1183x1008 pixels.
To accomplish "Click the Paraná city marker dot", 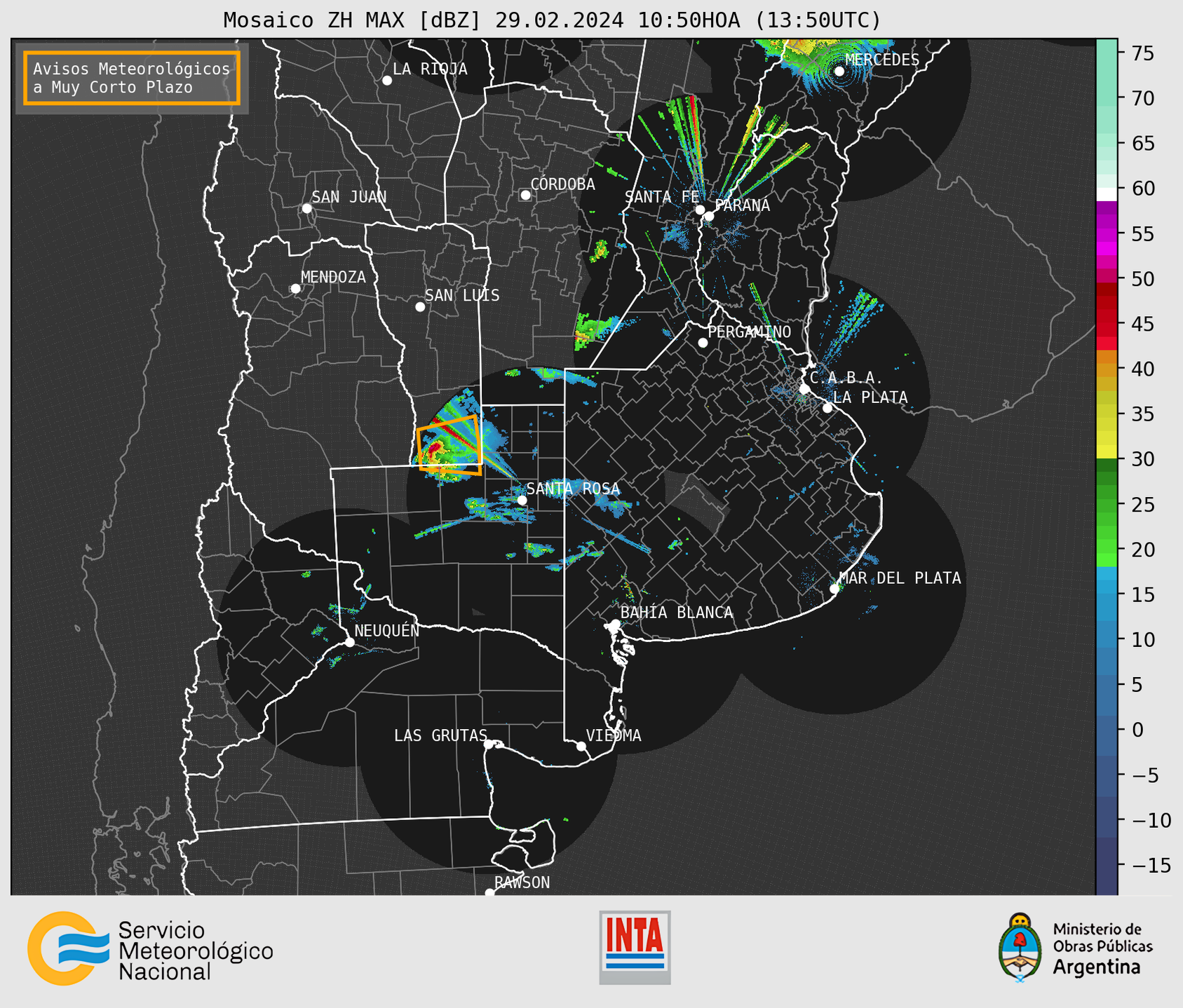I will (x=709, y=216).
